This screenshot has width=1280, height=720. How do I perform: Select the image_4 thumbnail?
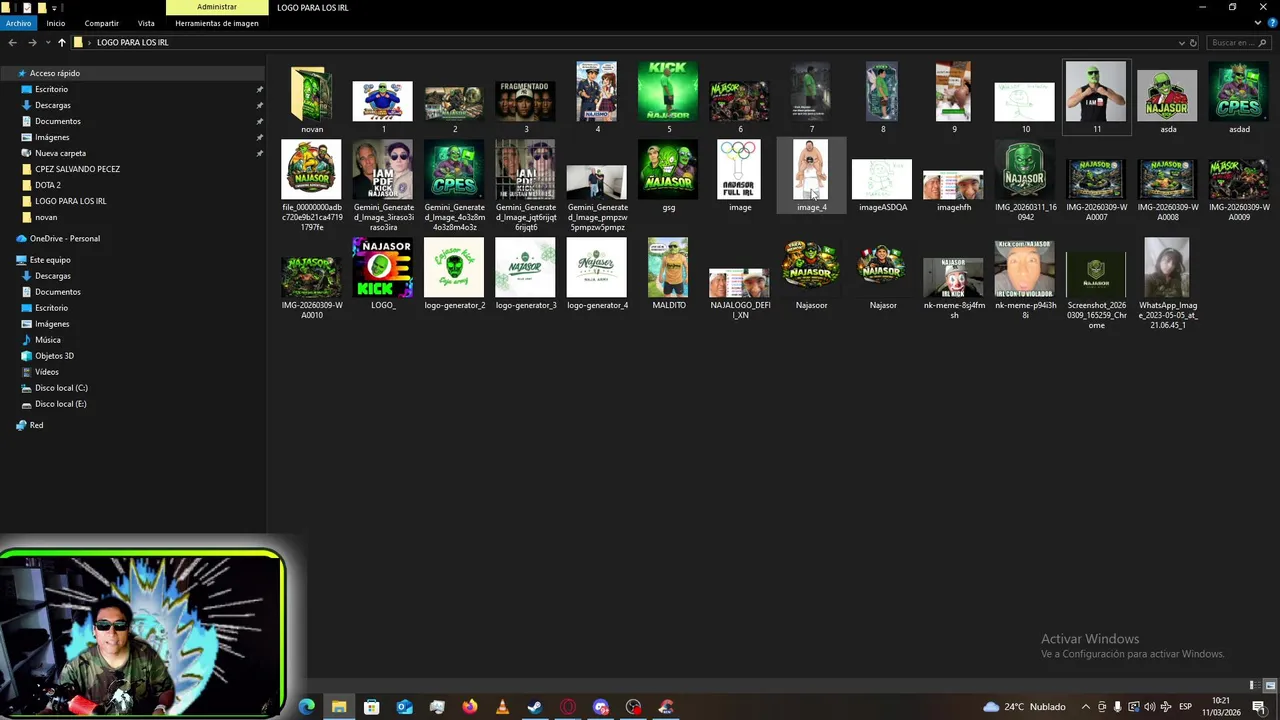point(811,169)
